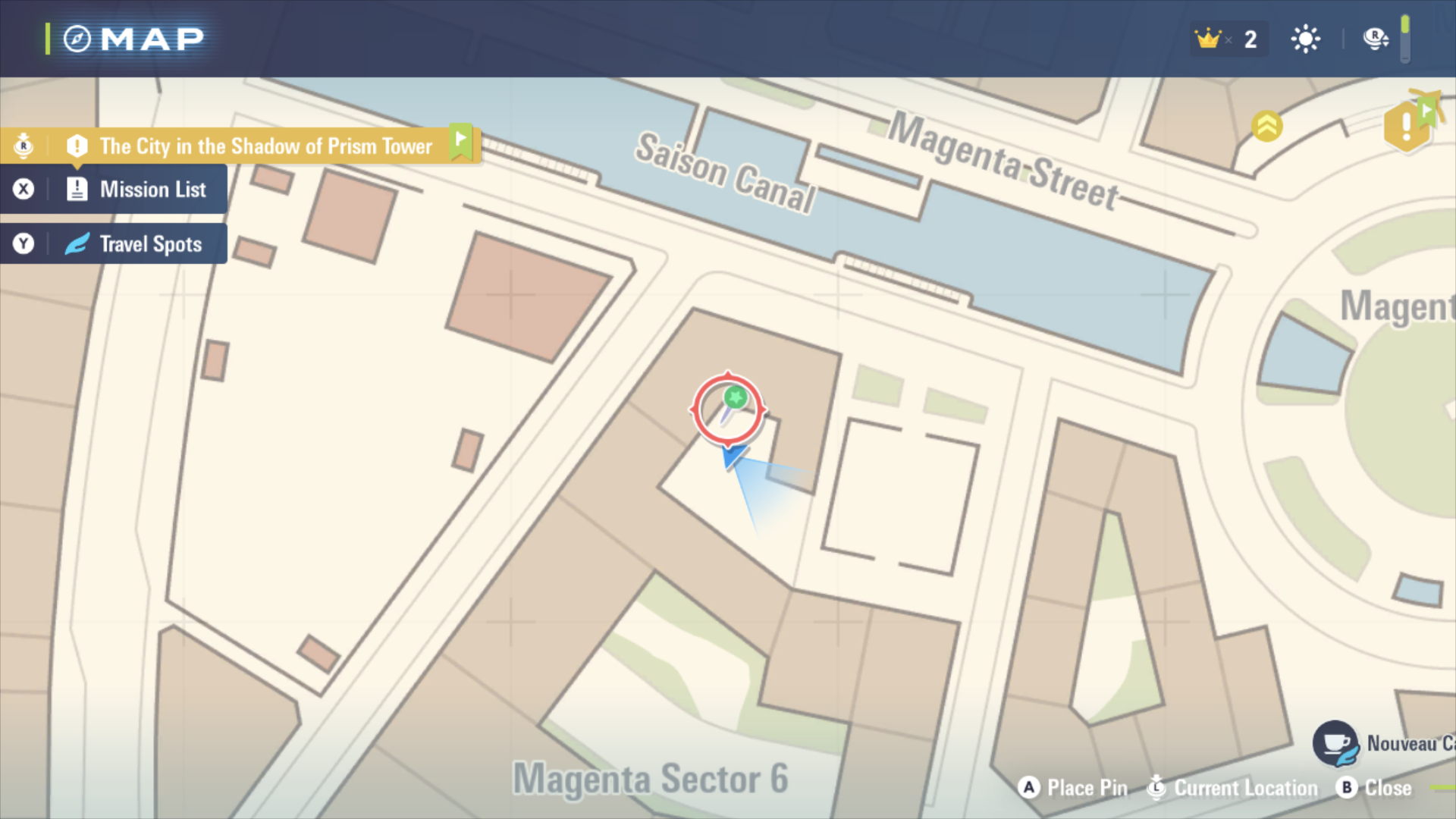Select the Nouveau Café coffee cup icon
Screen dimensions: 1456x819
[x=1335, y=743]
